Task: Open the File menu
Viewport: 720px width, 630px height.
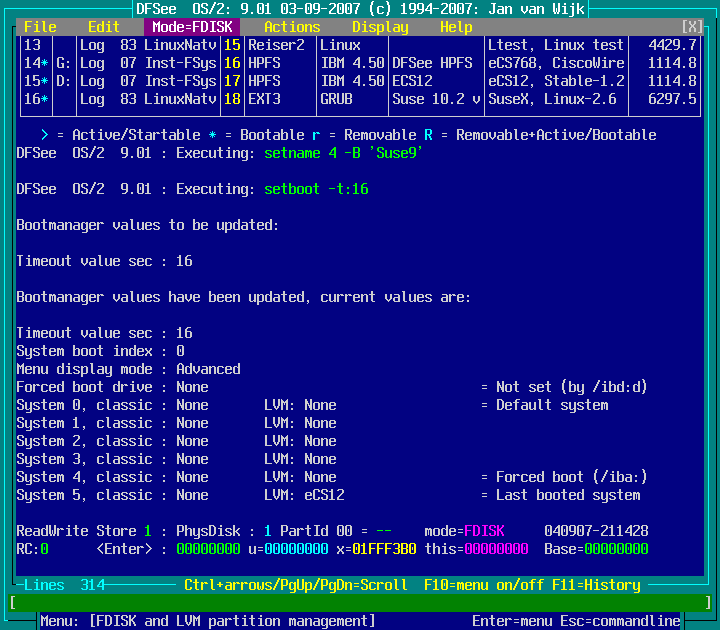Action: coord(40,27)
